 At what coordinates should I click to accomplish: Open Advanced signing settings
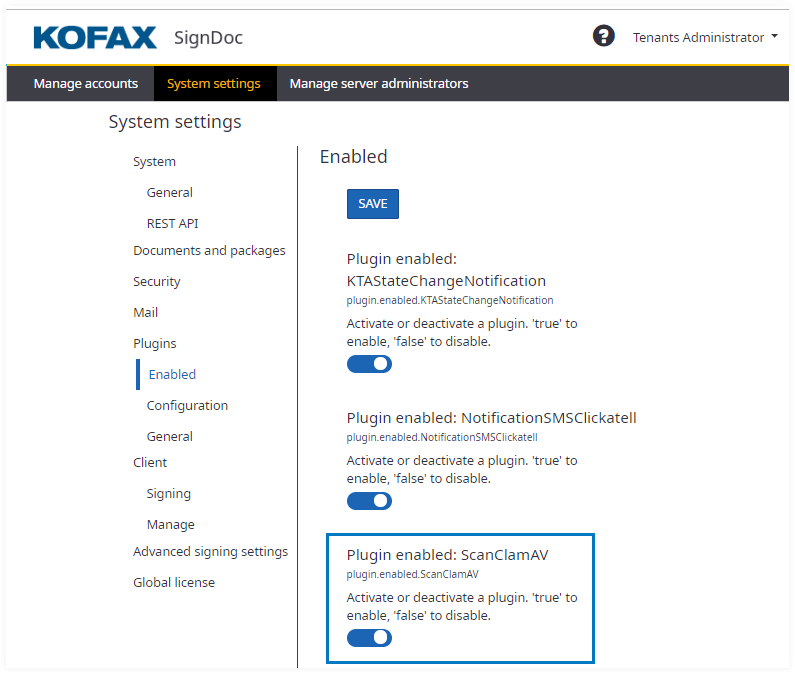coord(210,551)
